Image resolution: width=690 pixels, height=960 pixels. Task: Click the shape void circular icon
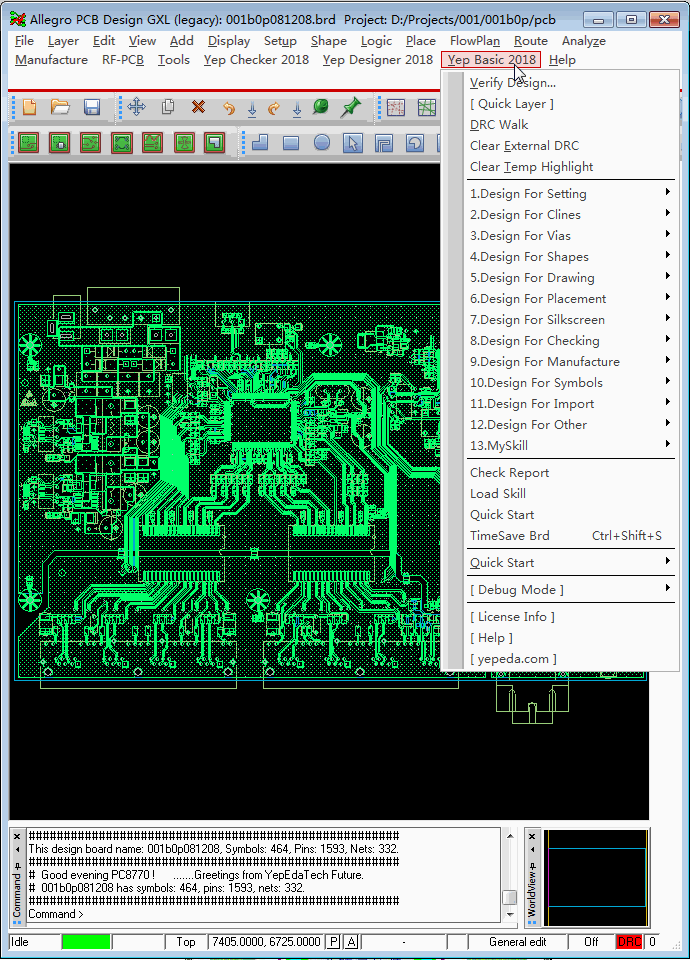coord(414,143)
